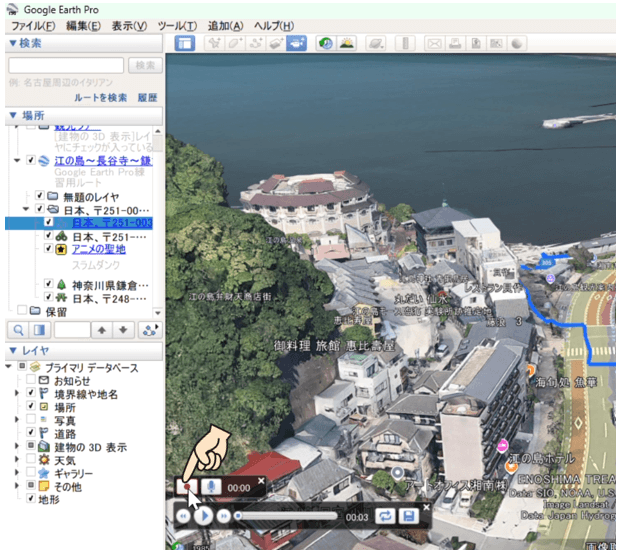The height and width of the screenshot is (552, 617).
Task: Click the tour playback progress slider
Action: click(290, 516)
